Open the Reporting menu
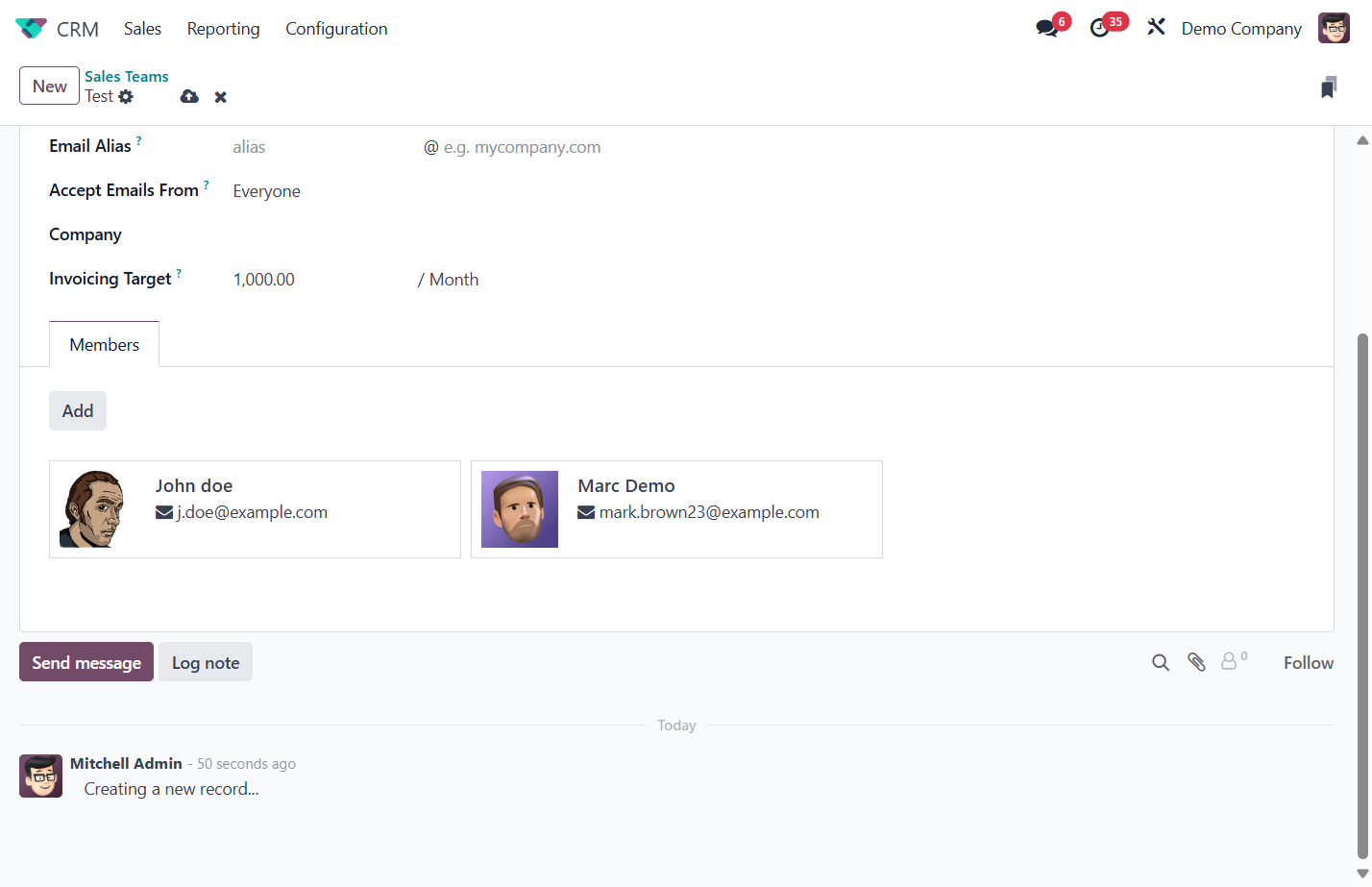The height and width of the screenshot is (887, 1372). click(223, 29)
